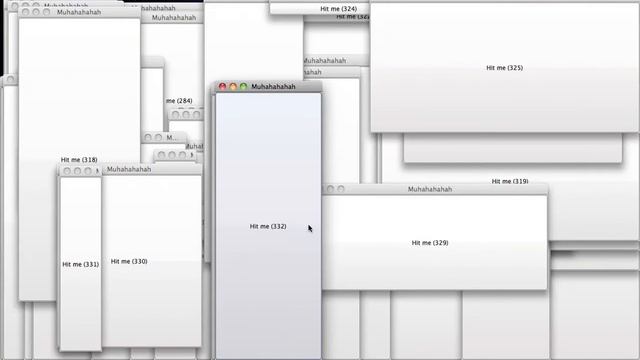This screenshot has height=360, width=640.
Task: Click the Hit me (325) button
Action: [504, 68]
